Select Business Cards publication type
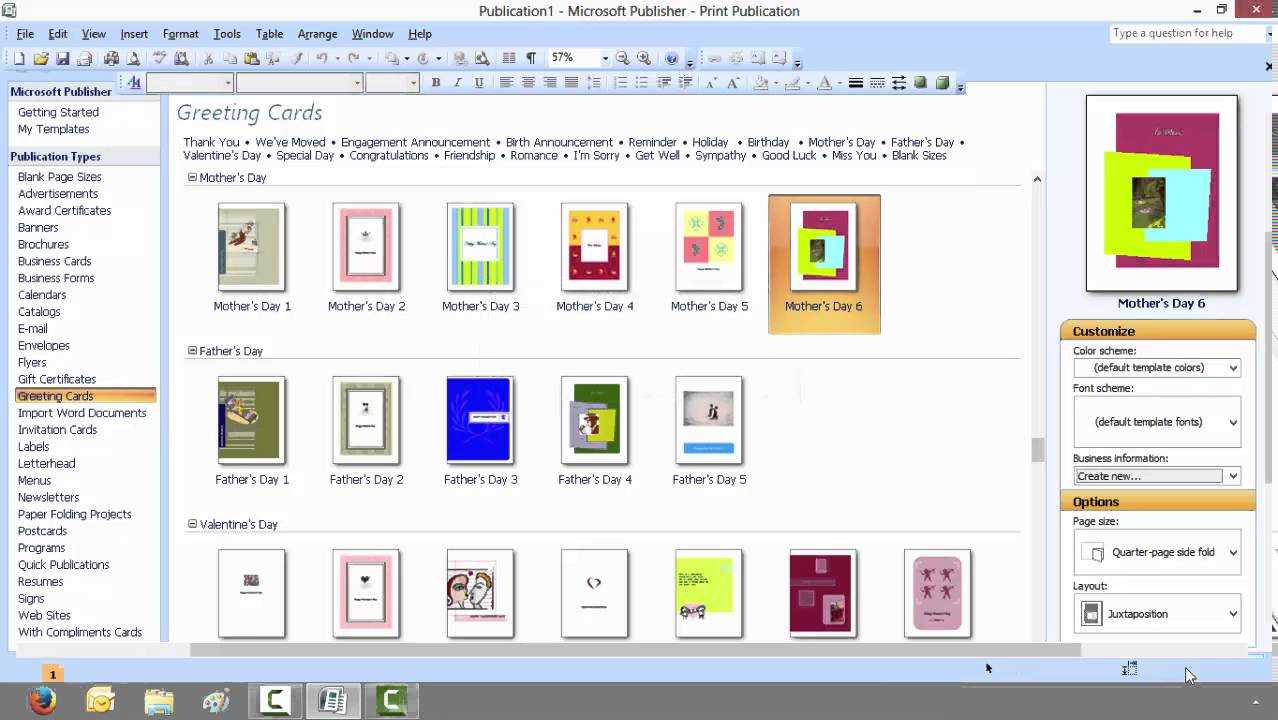 (x=54, y=261)
